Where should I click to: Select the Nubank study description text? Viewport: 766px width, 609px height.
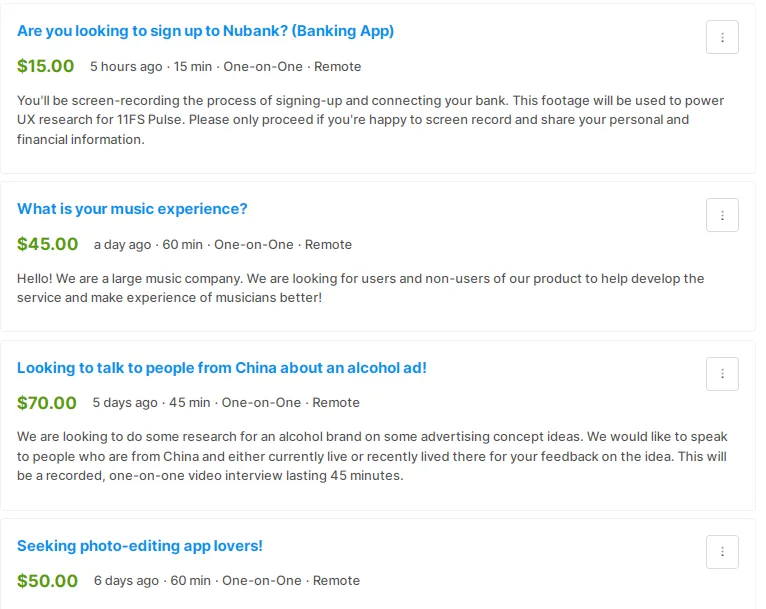[x=370, y=120]
